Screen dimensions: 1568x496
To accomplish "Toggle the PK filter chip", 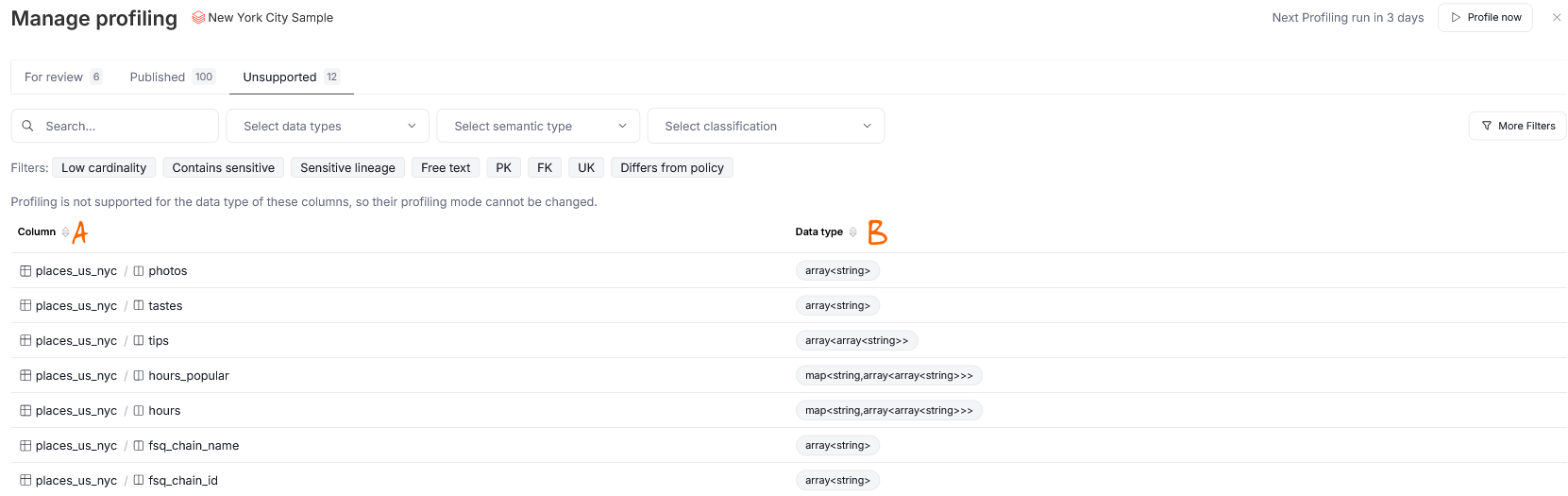I will coord(503,168).
